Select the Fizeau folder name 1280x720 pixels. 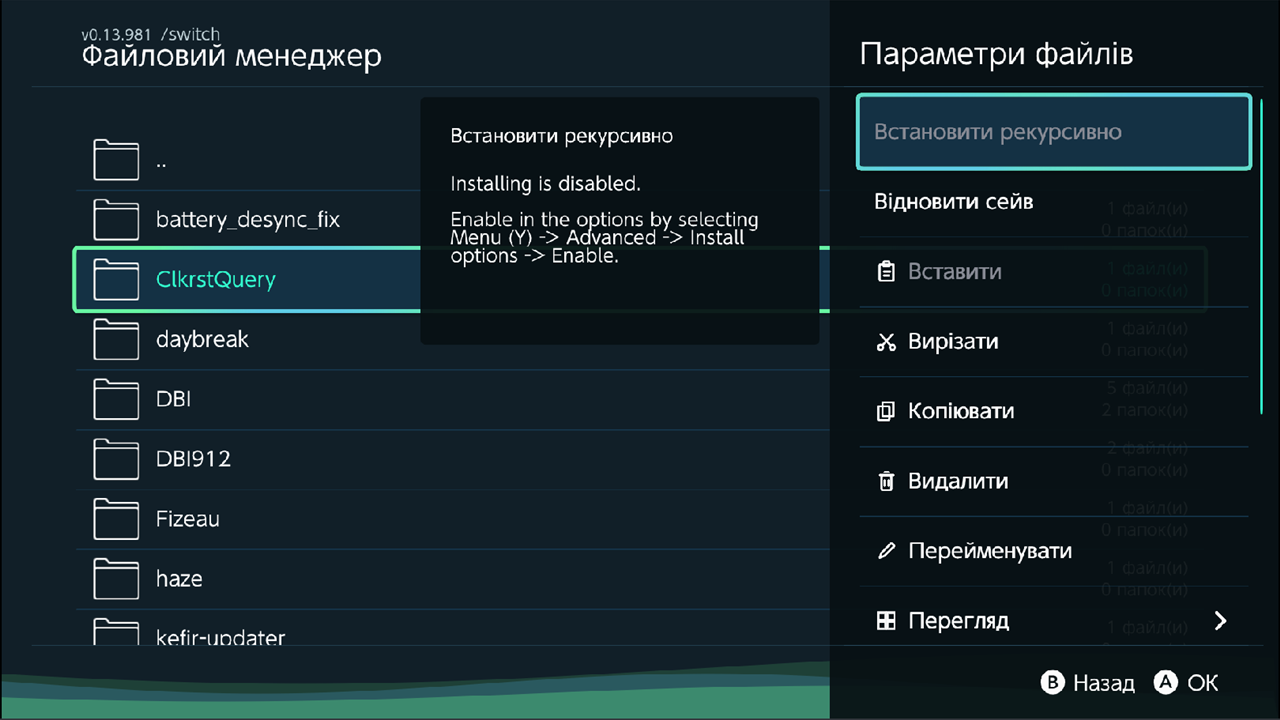click(188, 519)
